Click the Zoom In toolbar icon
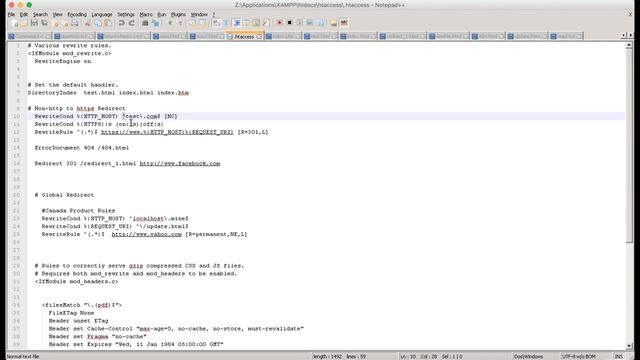Screen dimensions: 640x360 point(170,23)
